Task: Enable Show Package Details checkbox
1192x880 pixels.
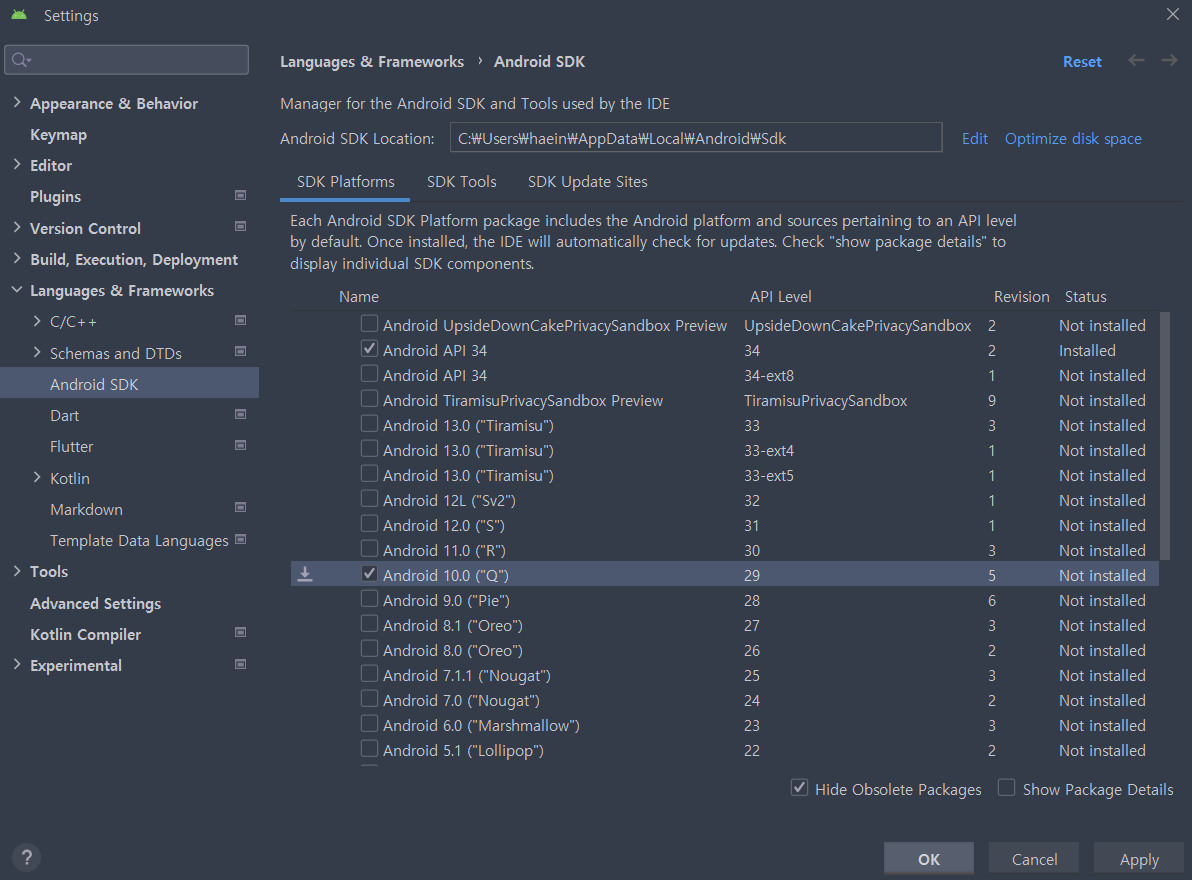Action: pos(1007,788)
